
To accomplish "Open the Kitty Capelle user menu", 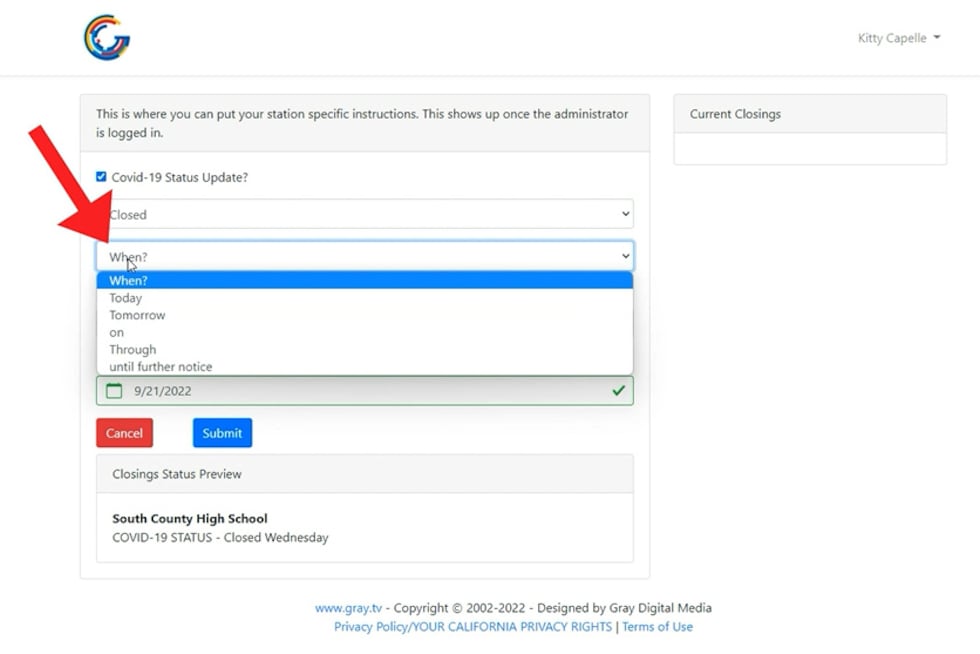I will coord(898,38).
